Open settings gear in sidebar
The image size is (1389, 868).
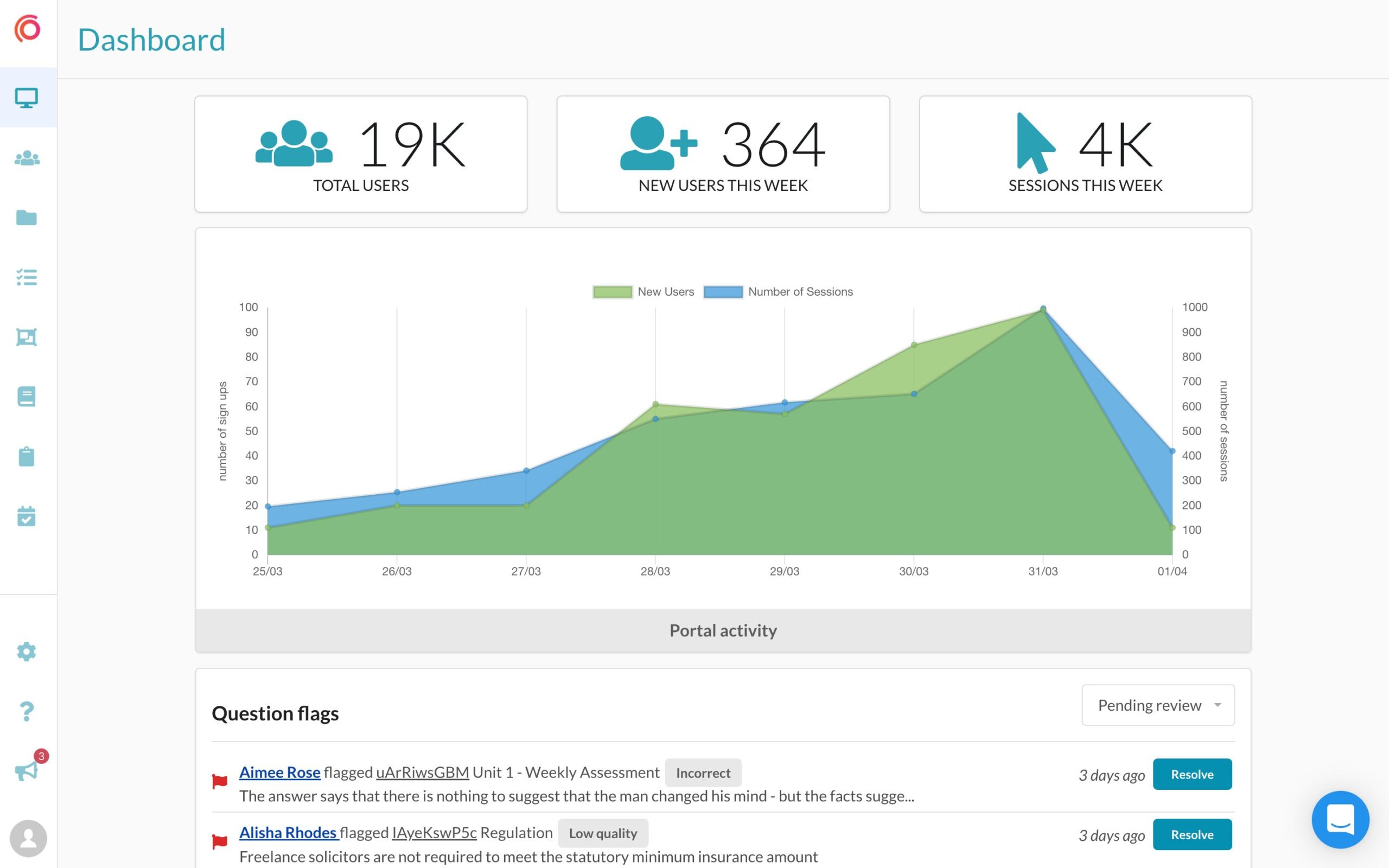pyautogui.click(x=27, y=652)
